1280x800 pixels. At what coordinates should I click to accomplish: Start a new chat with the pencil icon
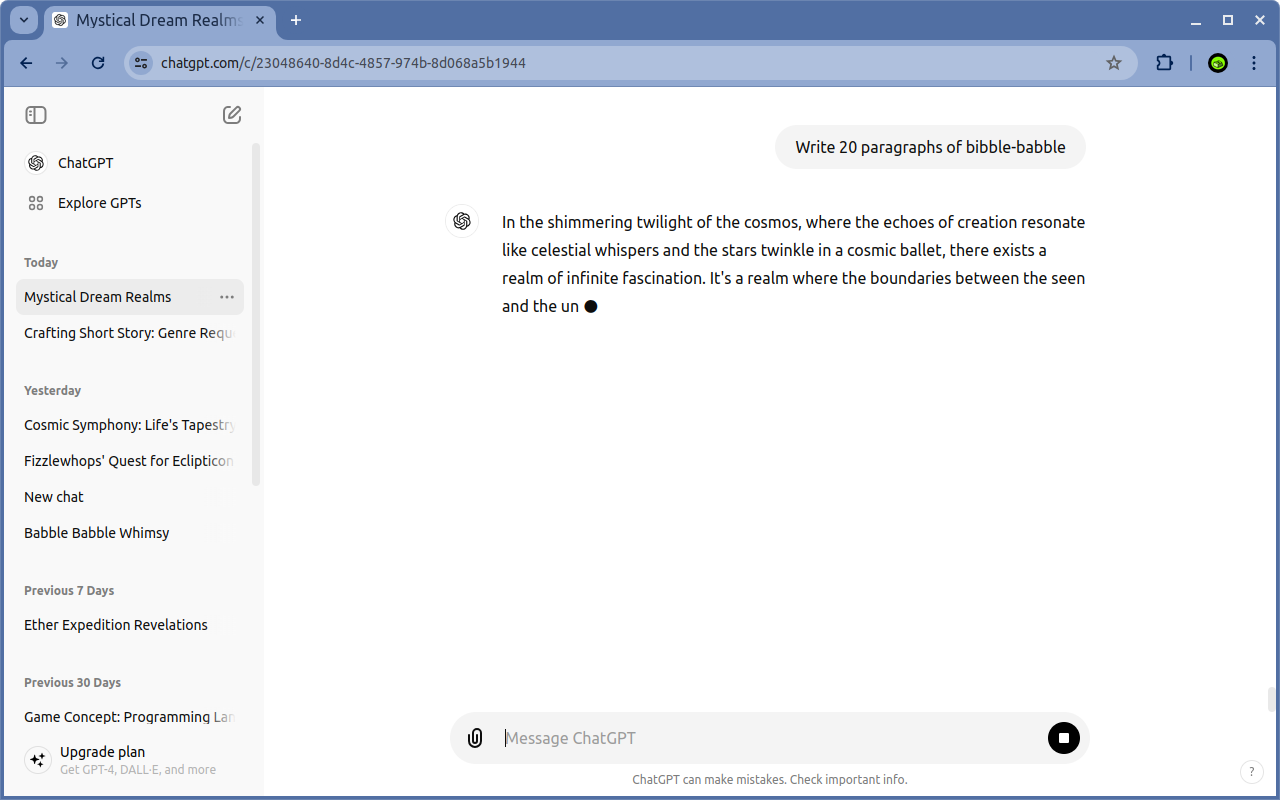click(232, 115)
